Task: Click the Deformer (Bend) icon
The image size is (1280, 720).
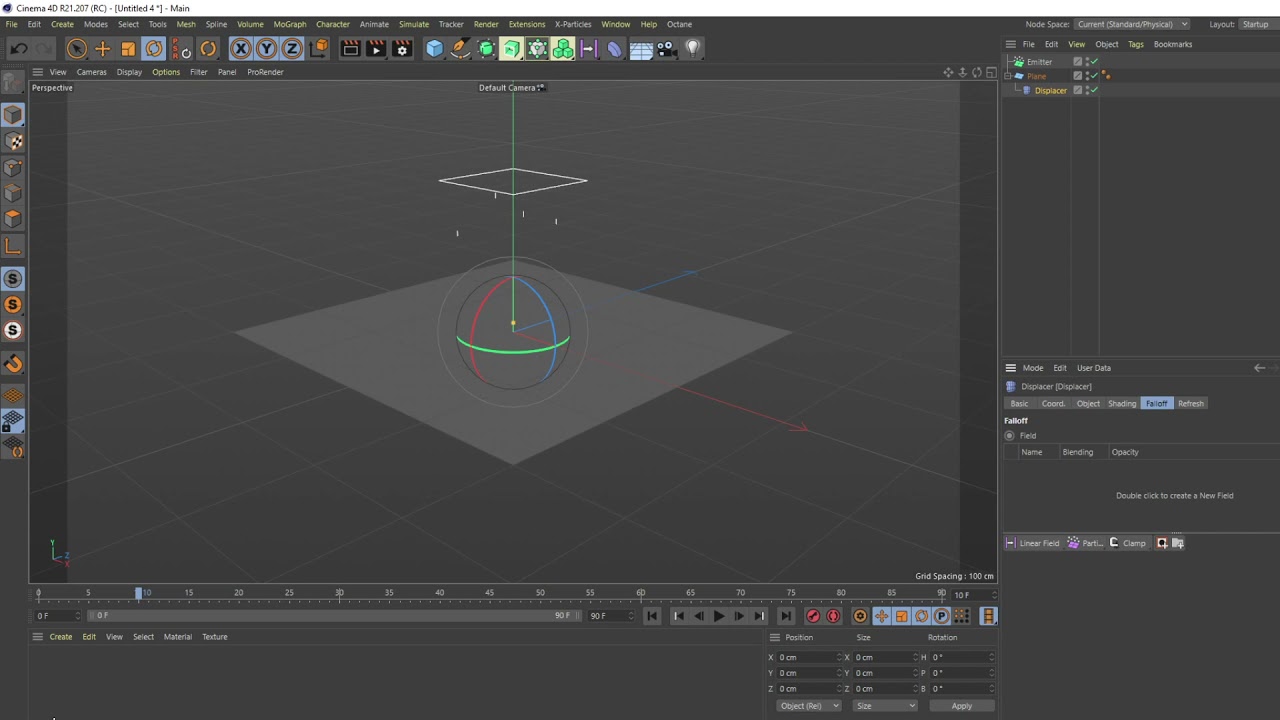Action: coord(614,48)
